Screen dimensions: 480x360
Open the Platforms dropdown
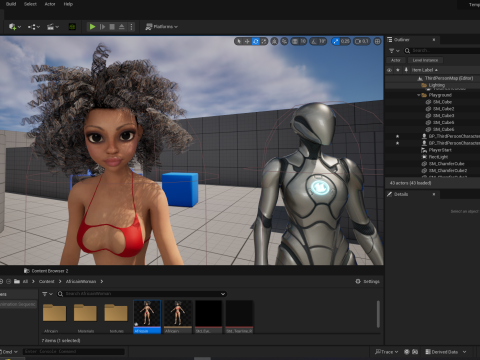tap(162, 27)
